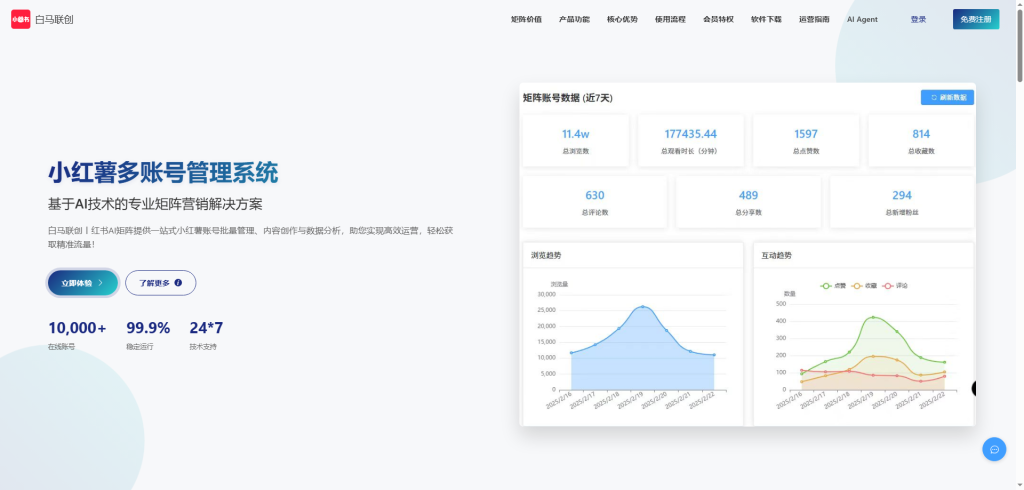Select 运营指南 menu item
Image resolution: width=1024 pixels, height=490 pixels.
click(814, 20)
